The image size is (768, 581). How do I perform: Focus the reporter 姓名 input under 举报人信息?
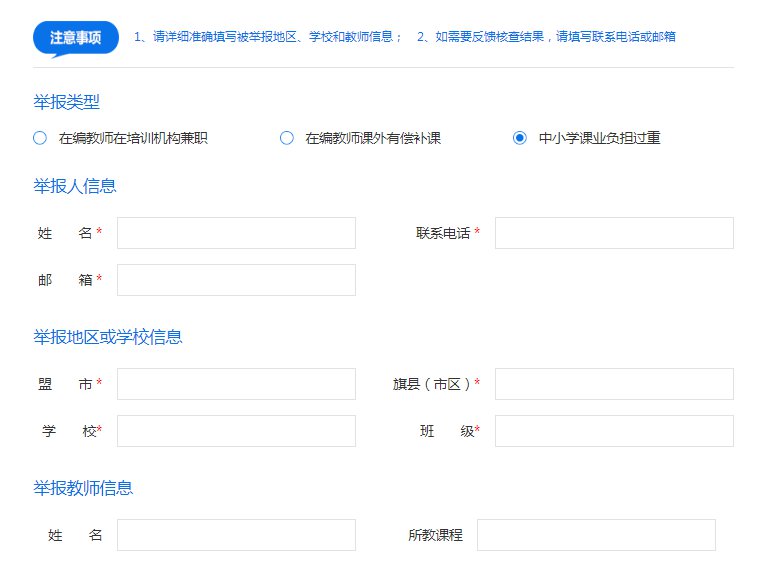click(236, 233)
